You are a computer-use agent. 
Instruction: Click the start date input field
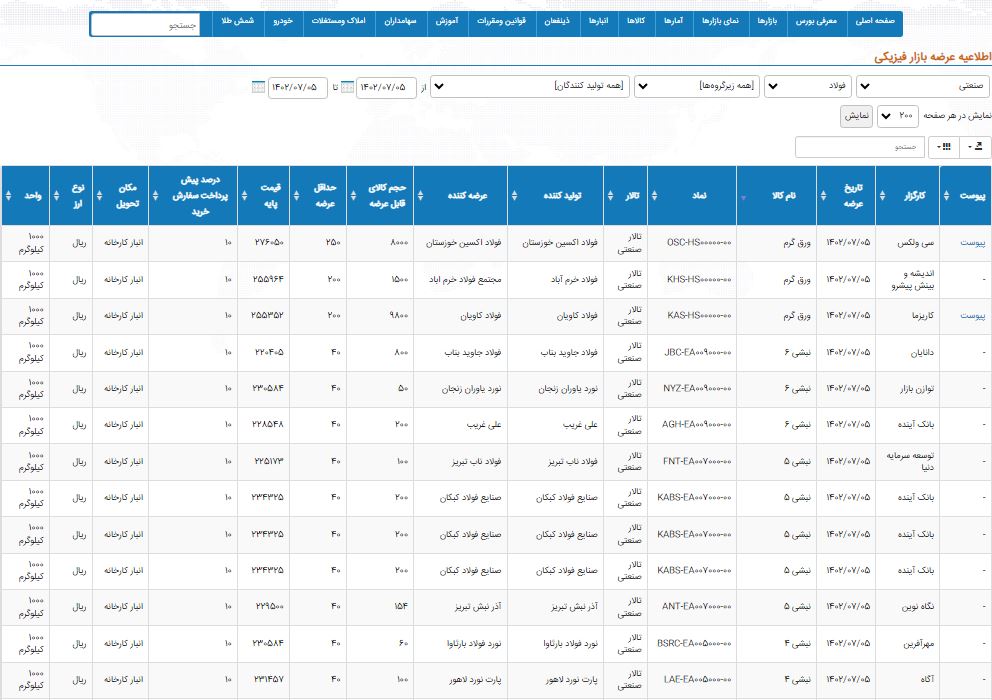(x=386, y=87)
